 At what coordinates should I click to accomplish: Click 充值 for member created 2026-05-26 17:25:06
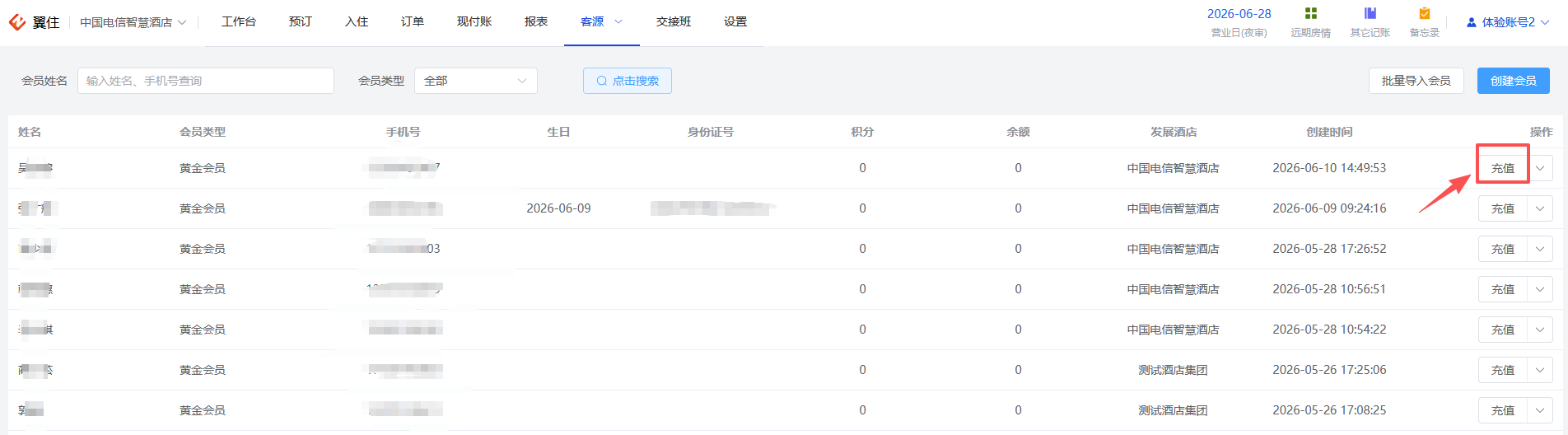click(x=1503, y=370)
